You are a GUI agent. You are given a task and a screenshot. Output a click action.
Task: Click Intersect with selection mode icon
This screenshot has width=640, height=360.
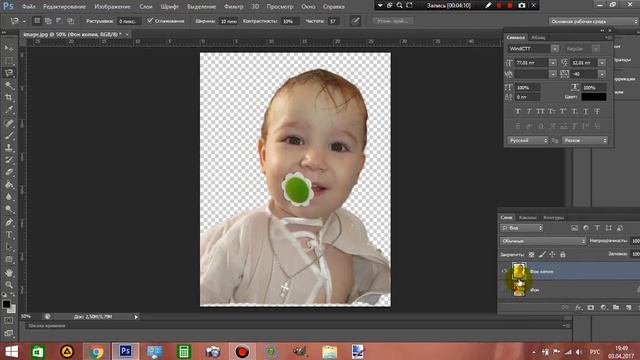[71, 21]
